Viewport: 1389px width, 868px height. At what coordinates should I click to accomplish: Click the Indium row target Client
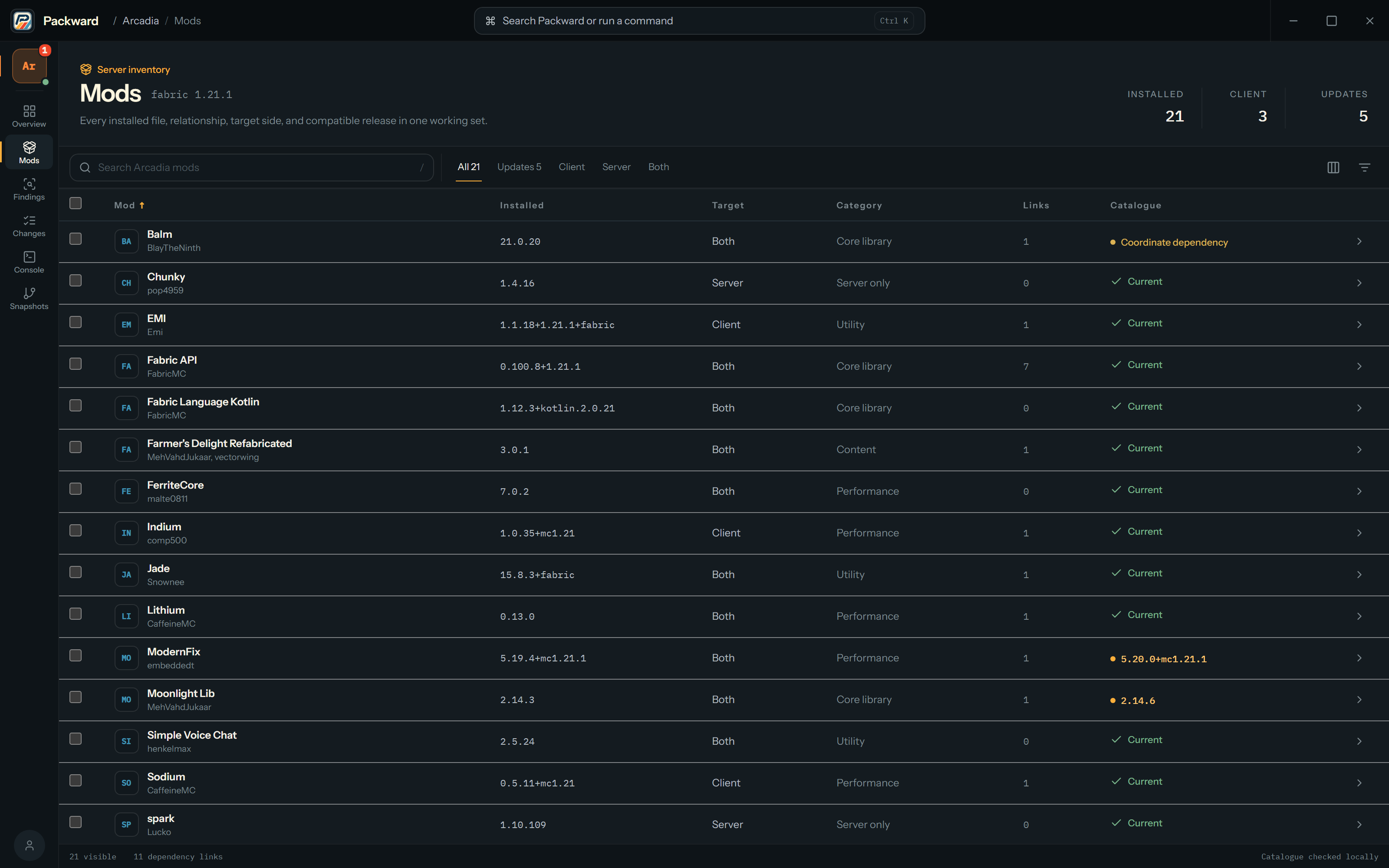726,533
